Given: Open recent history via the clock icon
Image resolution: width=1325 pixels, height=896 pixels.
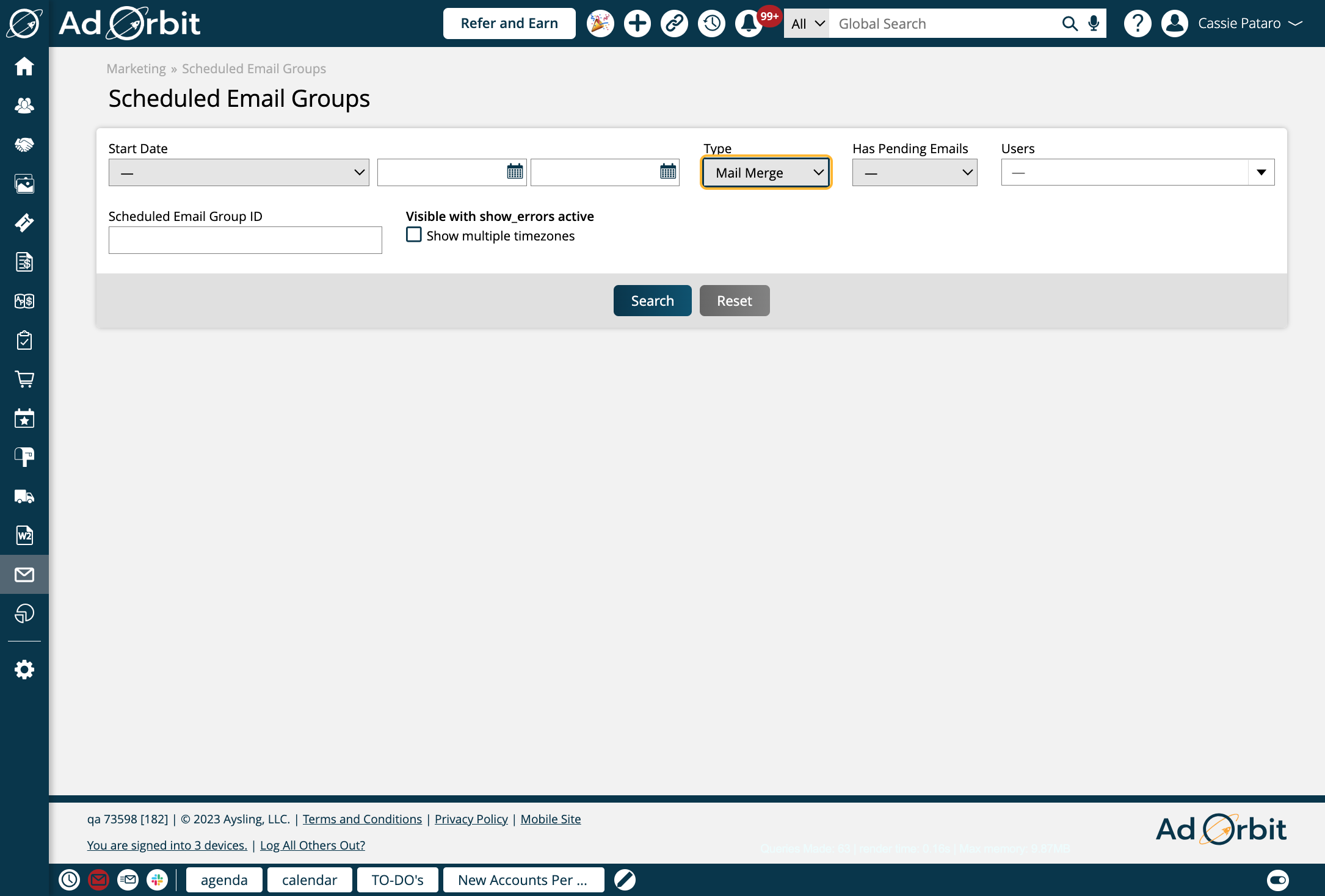Looking at the screenshot, I should [711, 23].
